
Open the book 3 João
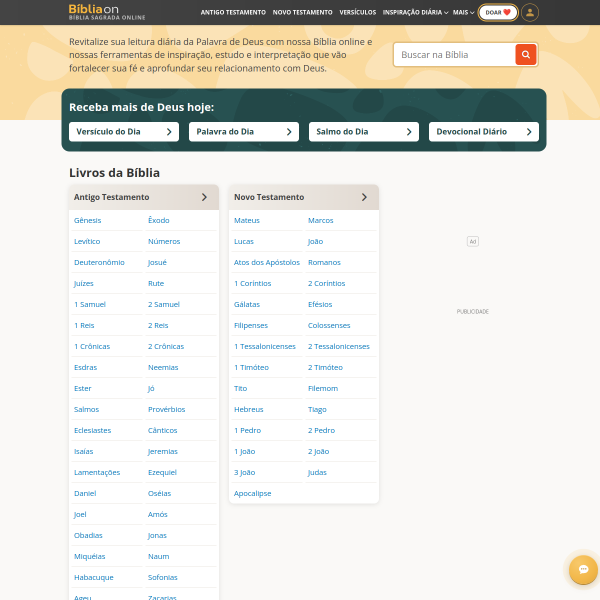[x=245, y=473]
